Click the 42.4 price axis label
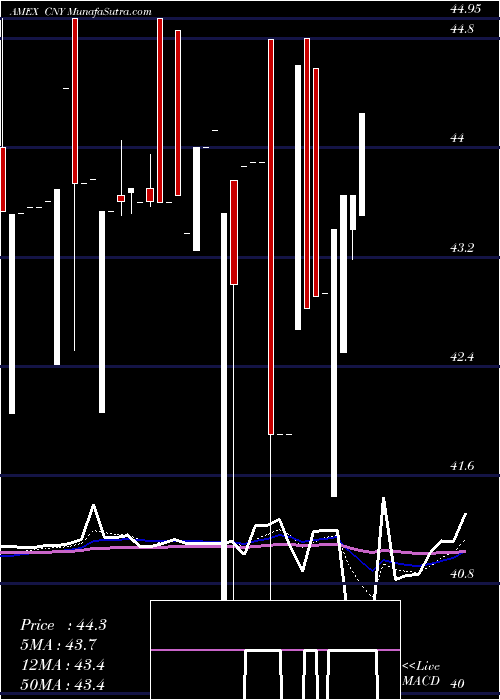 tap(462, 357)
